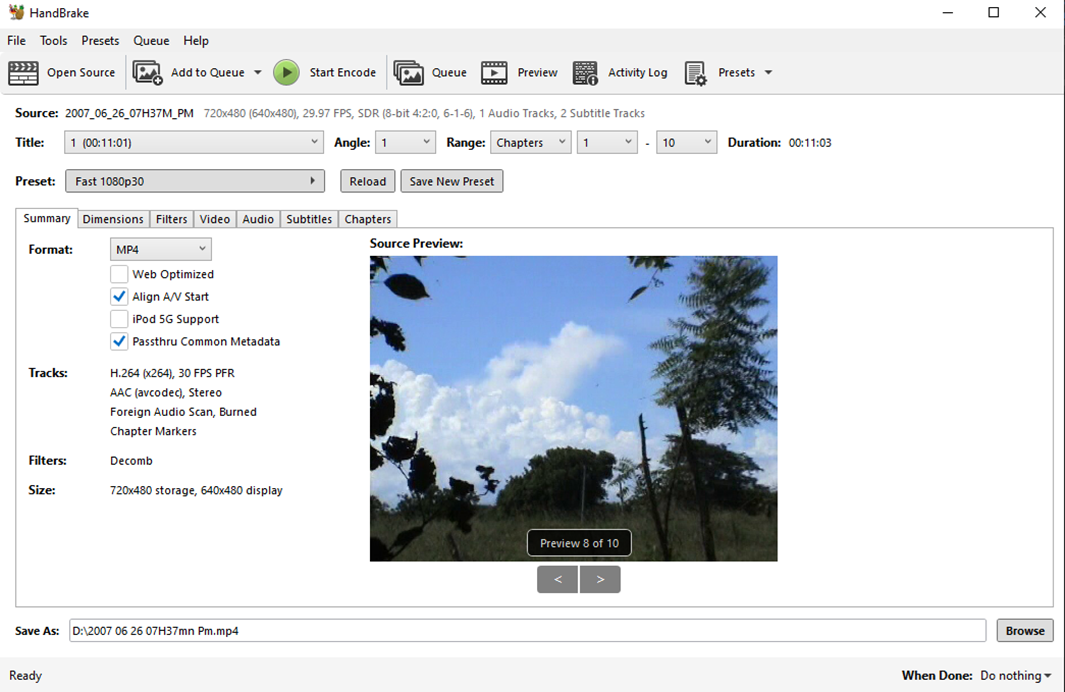Expand the Format MP4 dropdown
This screenshot has width=1065, height=692.
coord(161,249)
